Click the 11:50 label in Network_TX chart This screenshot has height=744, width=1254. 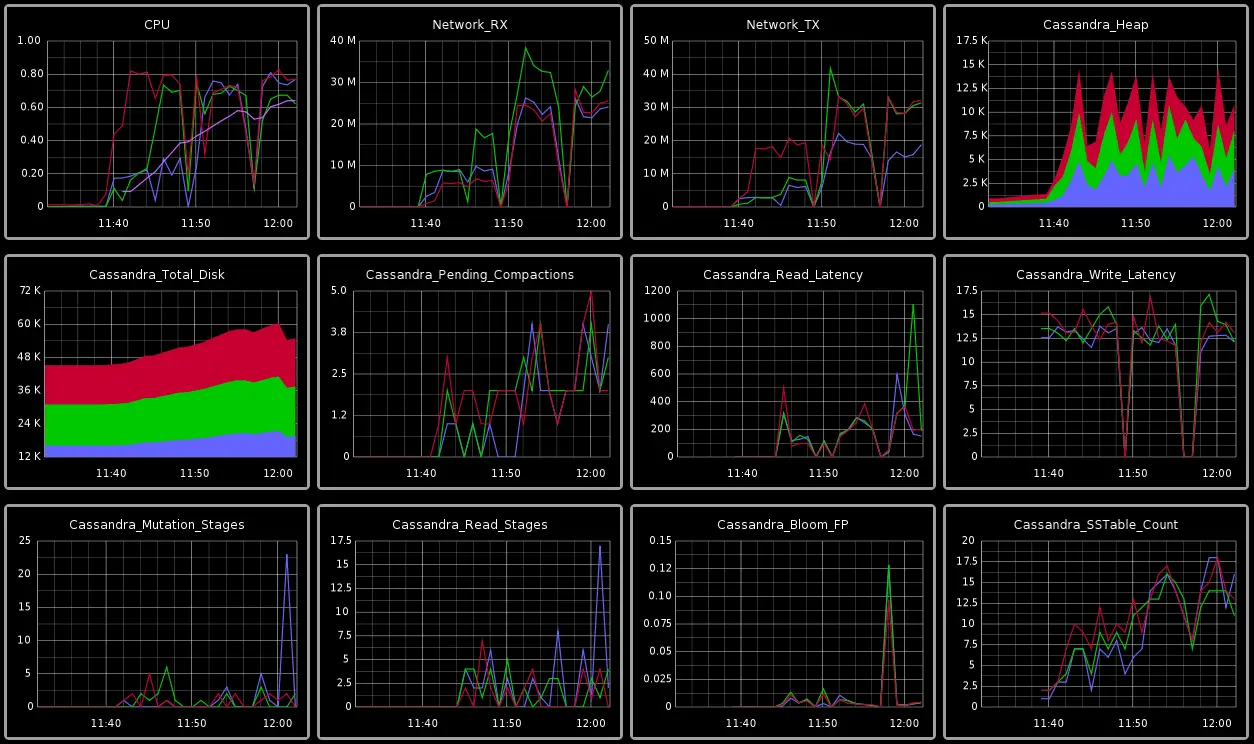pyautogui.click(x=821, y=223)
